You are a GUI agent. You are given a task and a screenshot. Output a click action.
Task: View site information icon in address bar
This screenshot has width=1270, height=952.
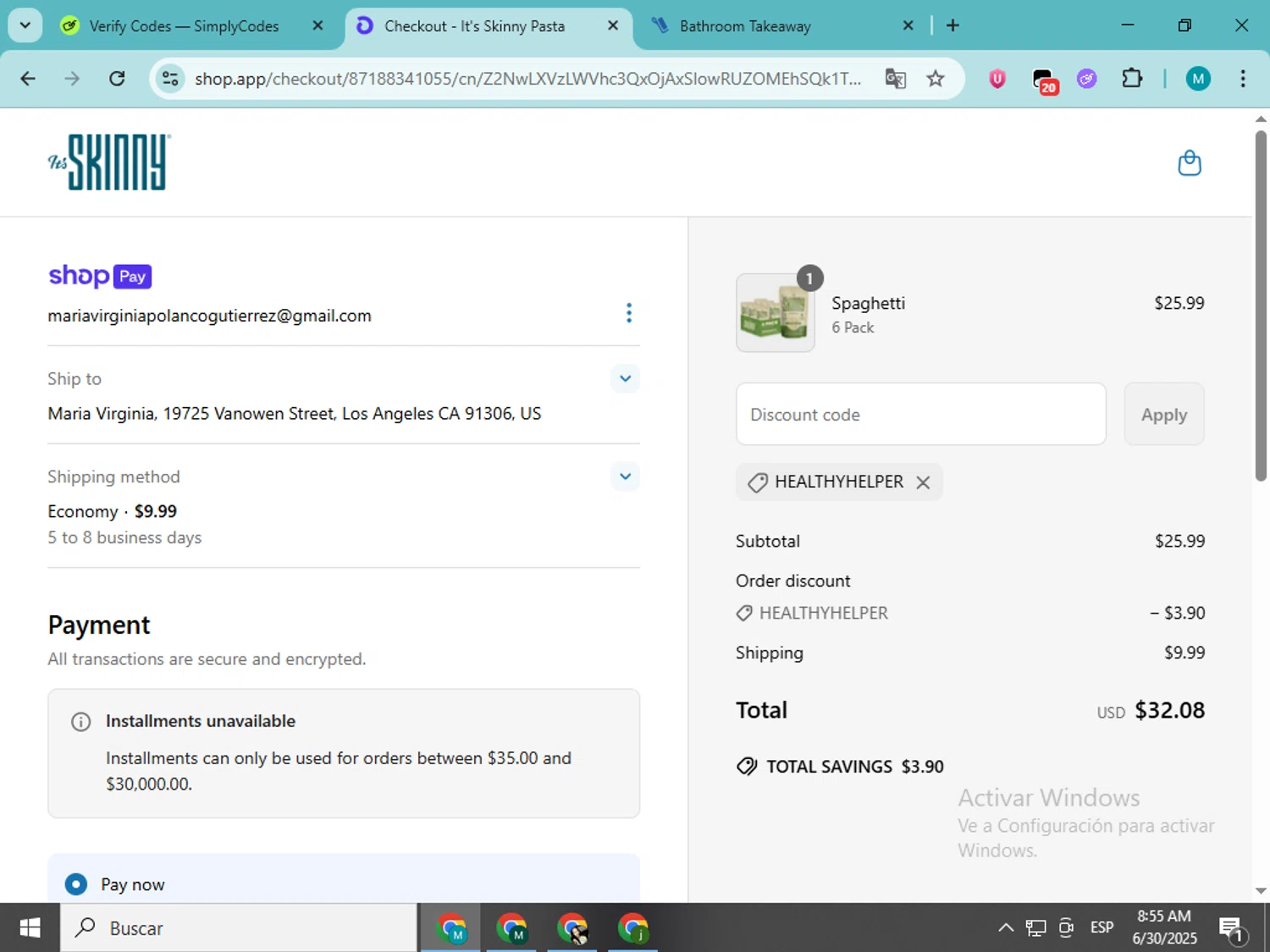pyautogui.click(x=170, y=79)
